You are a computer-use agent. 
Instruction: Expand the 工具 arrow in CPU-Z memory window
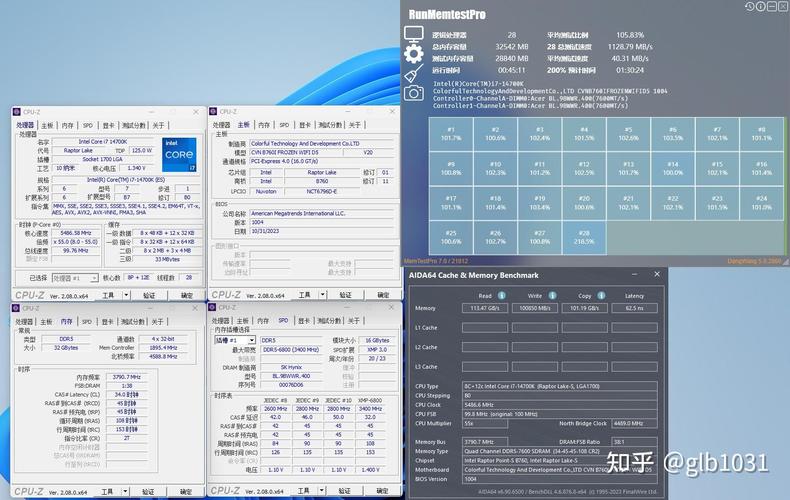coord(125,491)
